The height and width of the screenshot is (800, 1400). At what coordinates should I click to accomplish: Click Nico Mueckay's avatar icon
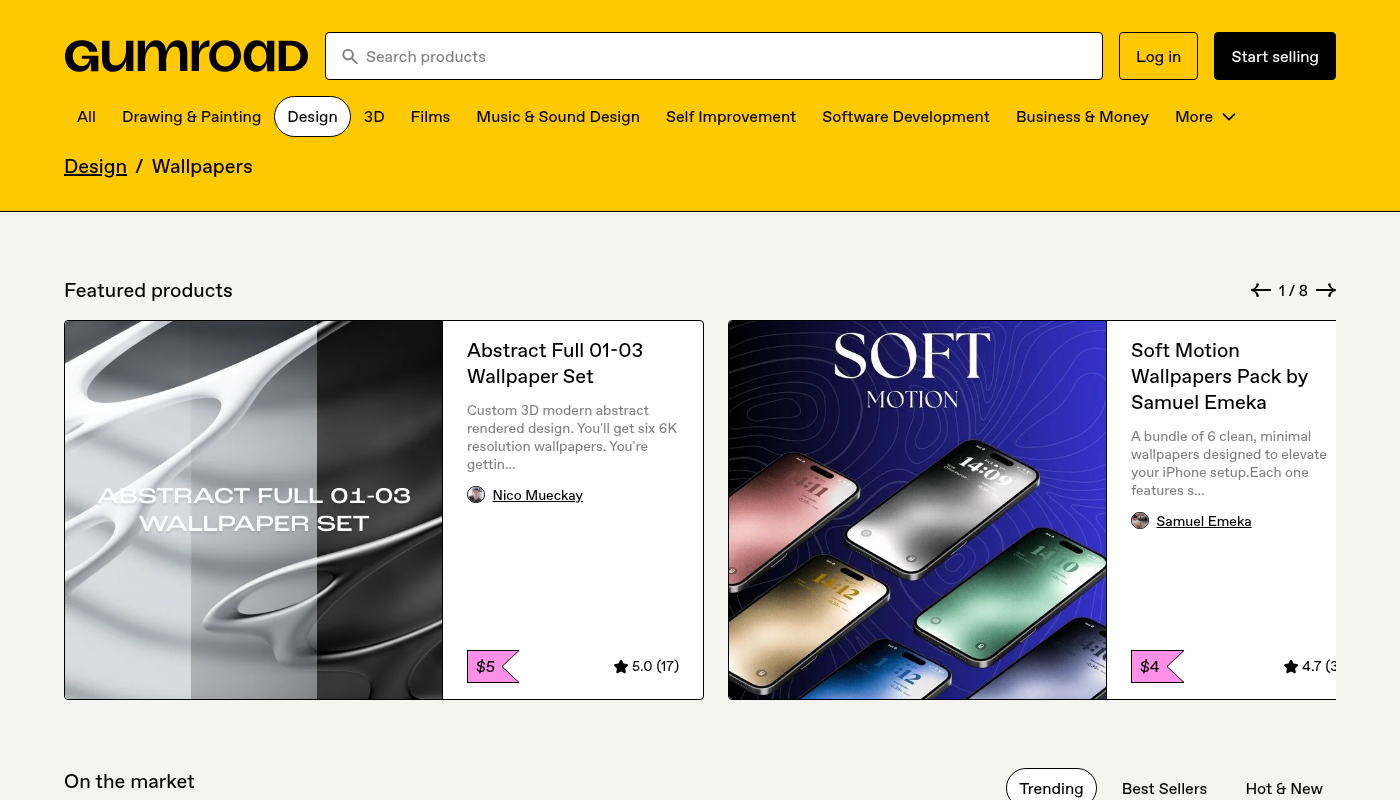476,495
